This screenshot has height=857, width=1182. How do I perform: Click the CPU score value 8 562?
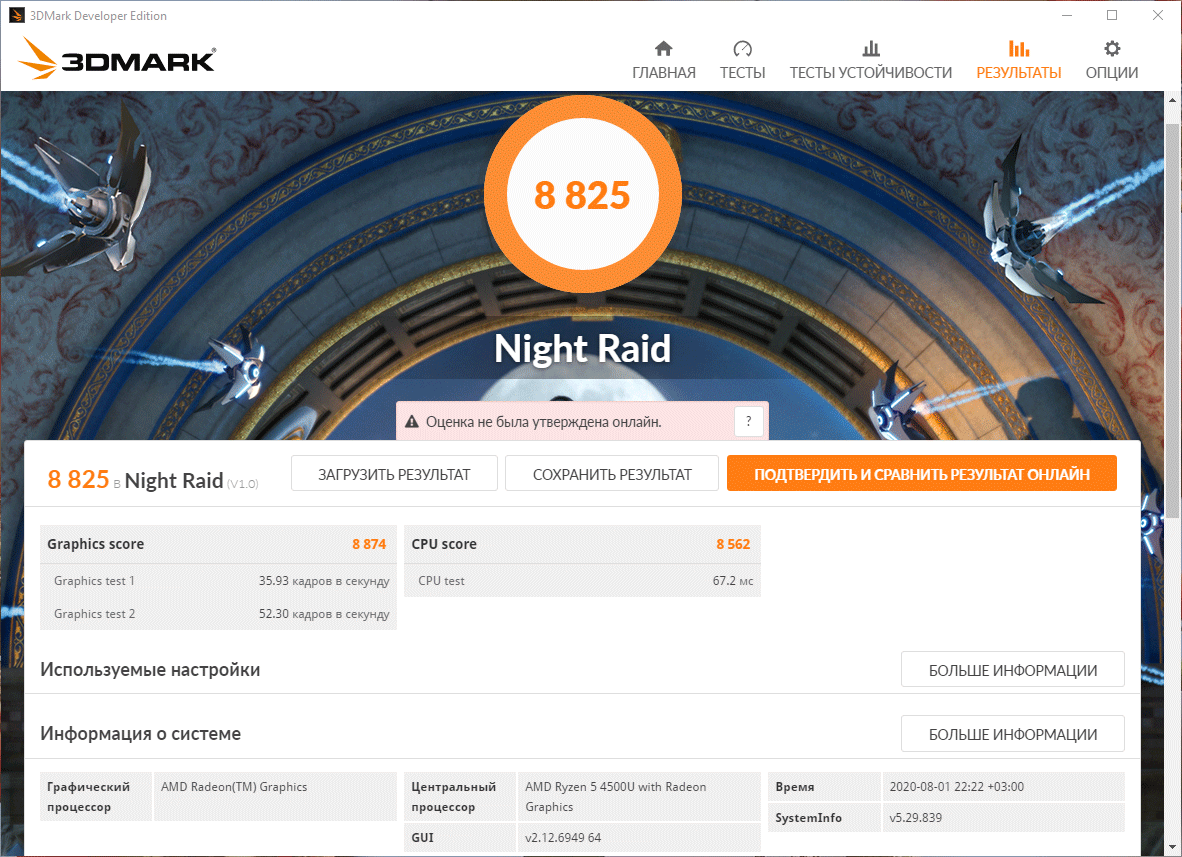tap(733, 544)
